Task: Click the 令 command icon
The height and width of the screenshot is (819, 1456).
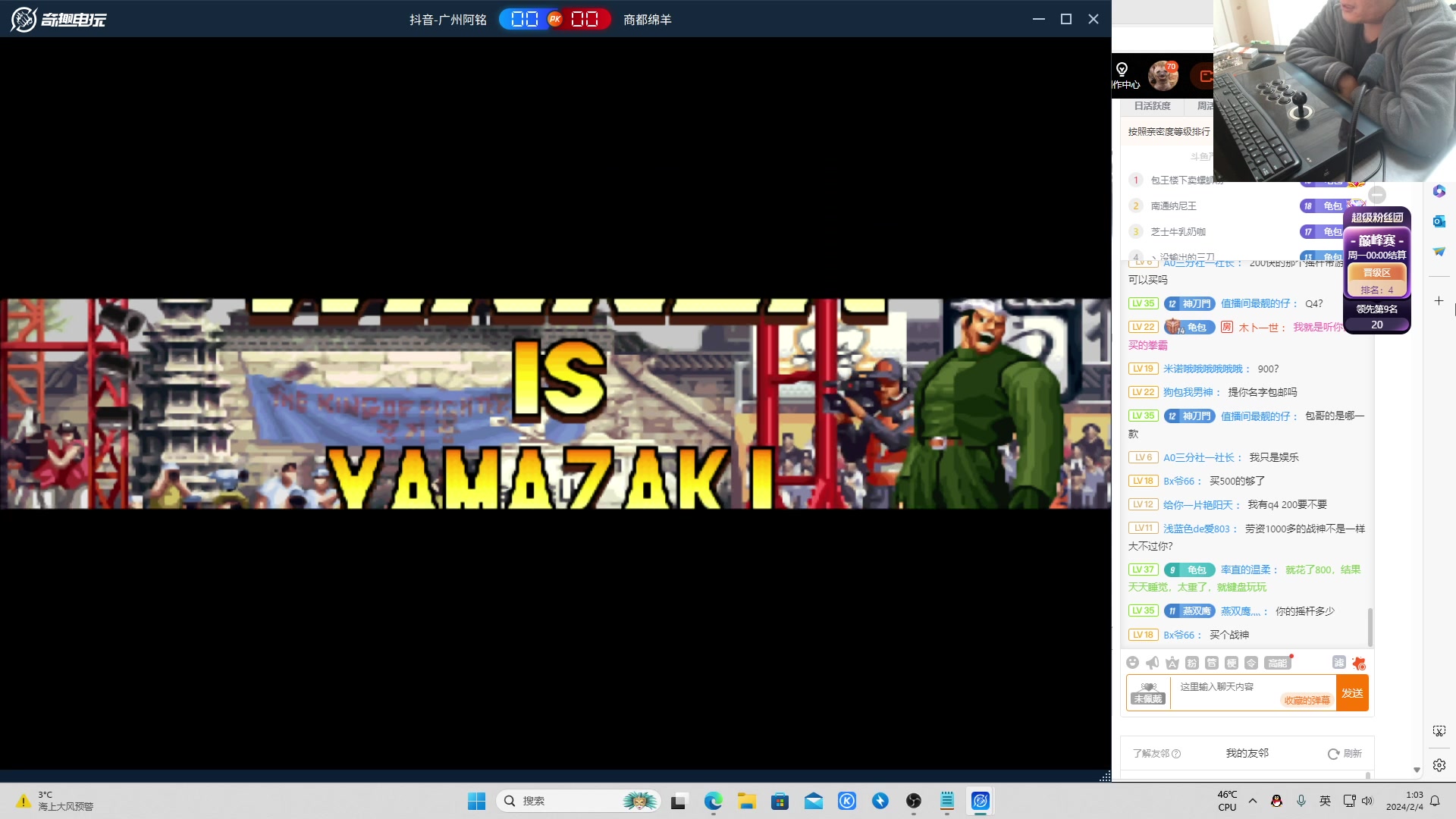Action: click(x=1251, y=663)
